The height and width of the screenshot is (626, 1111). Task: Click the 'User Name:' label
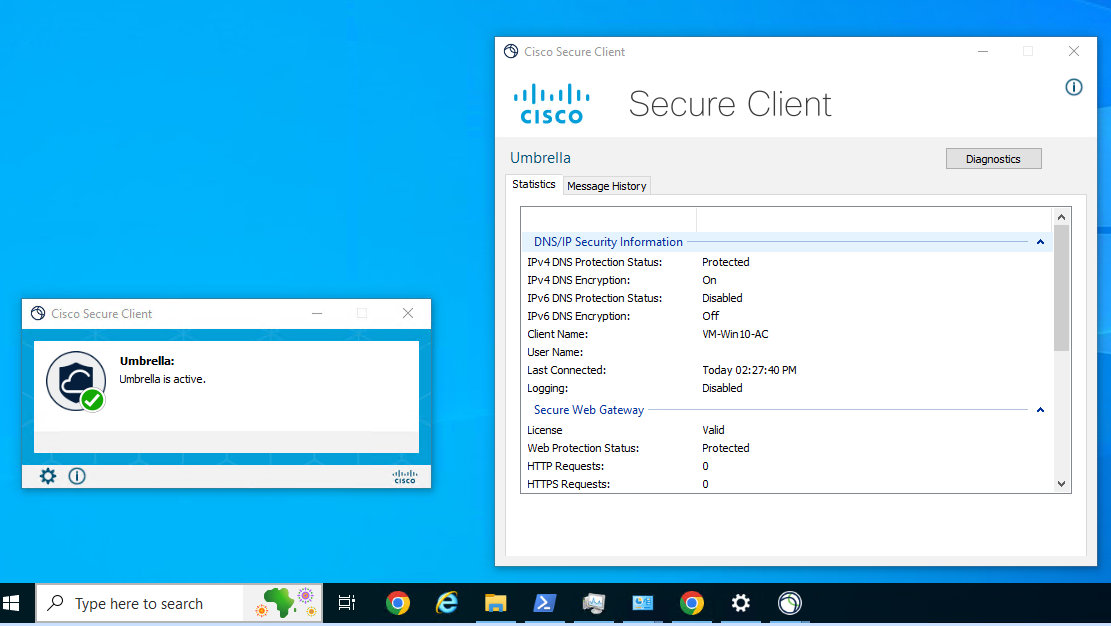[x=555, y=352]
